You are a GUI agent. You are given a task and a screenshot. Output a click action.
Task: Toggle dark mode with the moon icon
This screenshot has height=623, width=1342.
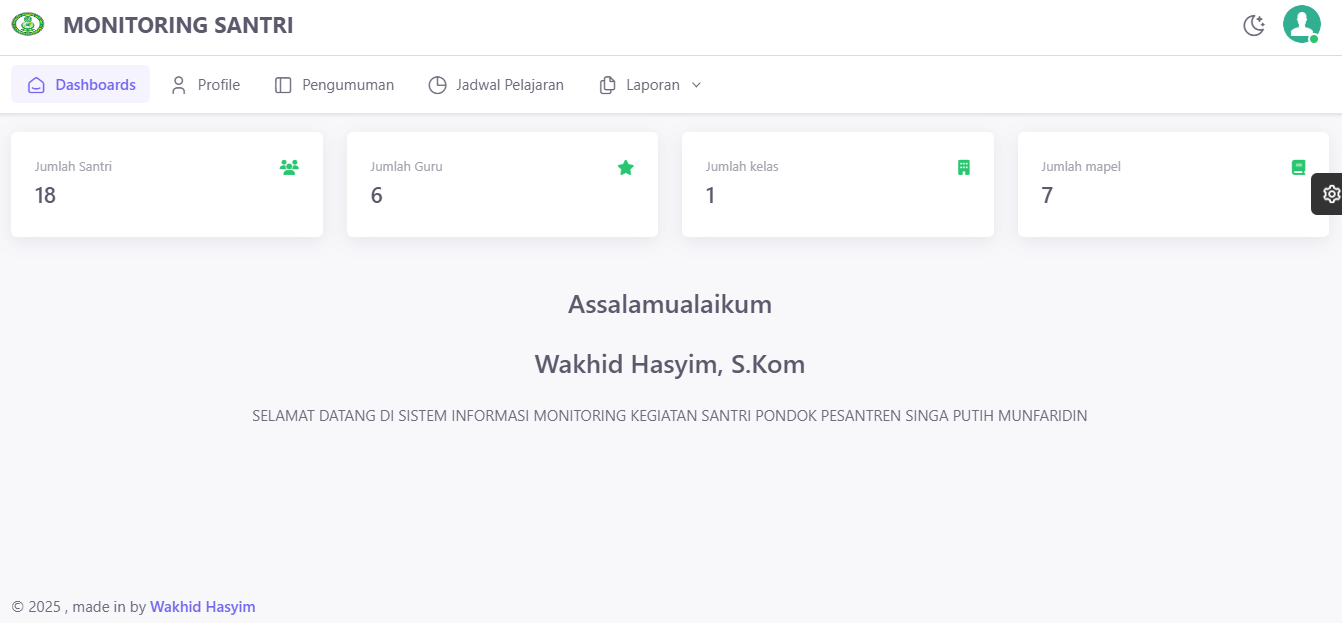click(x=1254, y=25)
